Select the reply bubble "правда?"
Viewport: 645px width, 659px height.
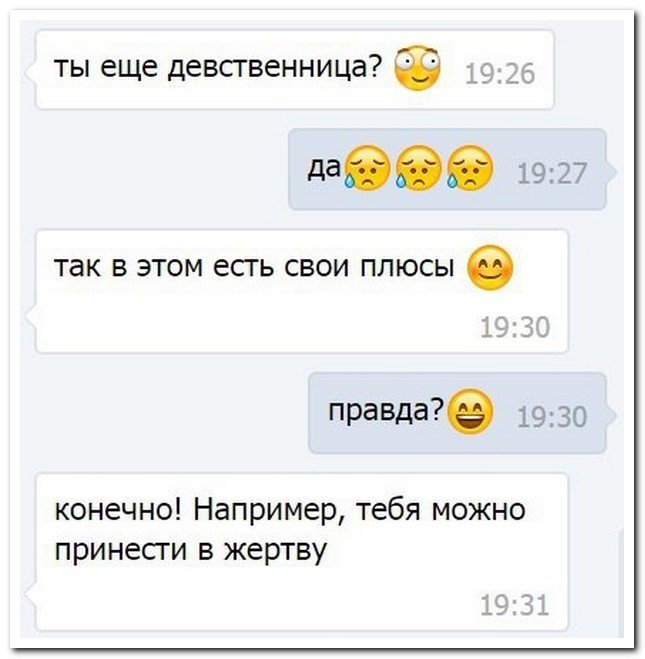pos(458,413)
